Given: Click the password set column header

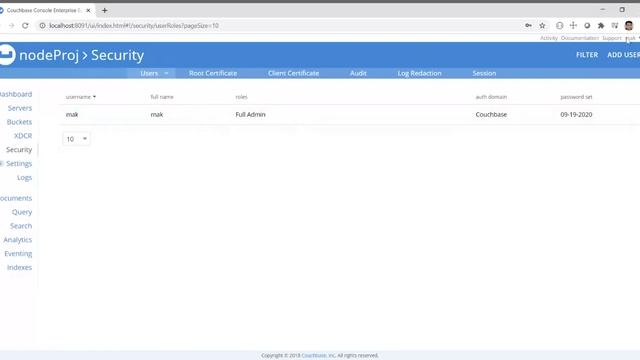Looking at the screenshot, I should point(576,97).
